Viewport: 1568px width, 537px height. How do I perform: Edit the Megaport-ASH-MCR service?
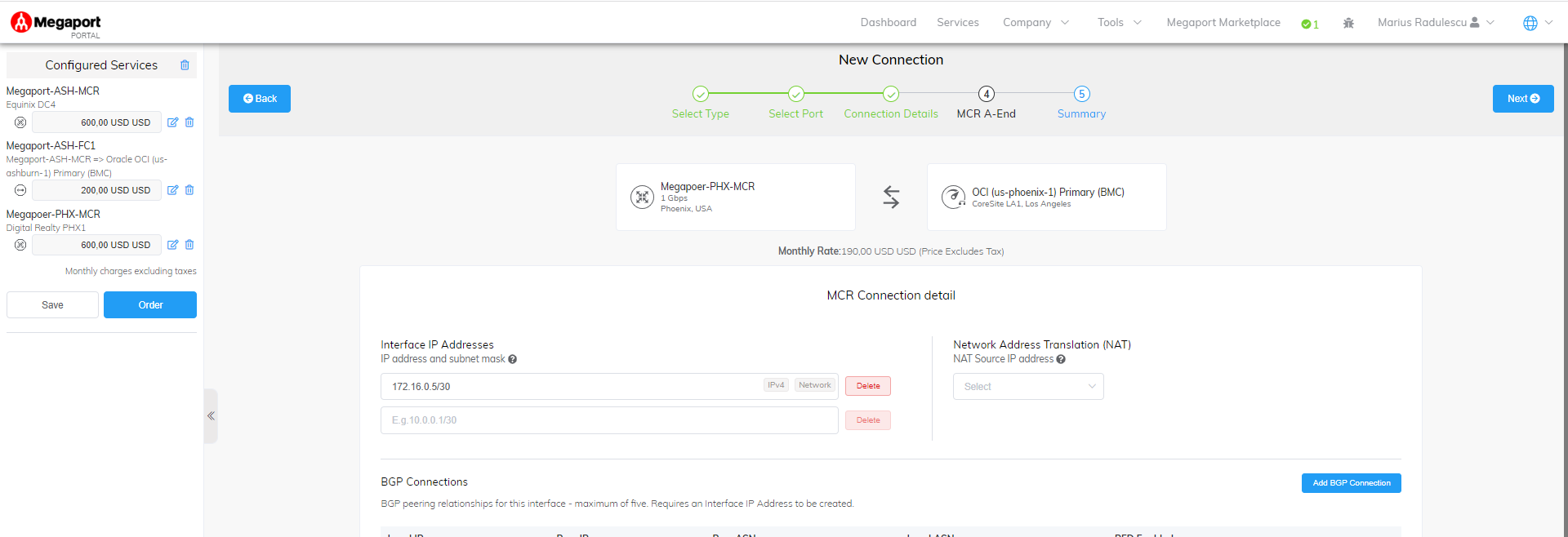click(172, 122)
